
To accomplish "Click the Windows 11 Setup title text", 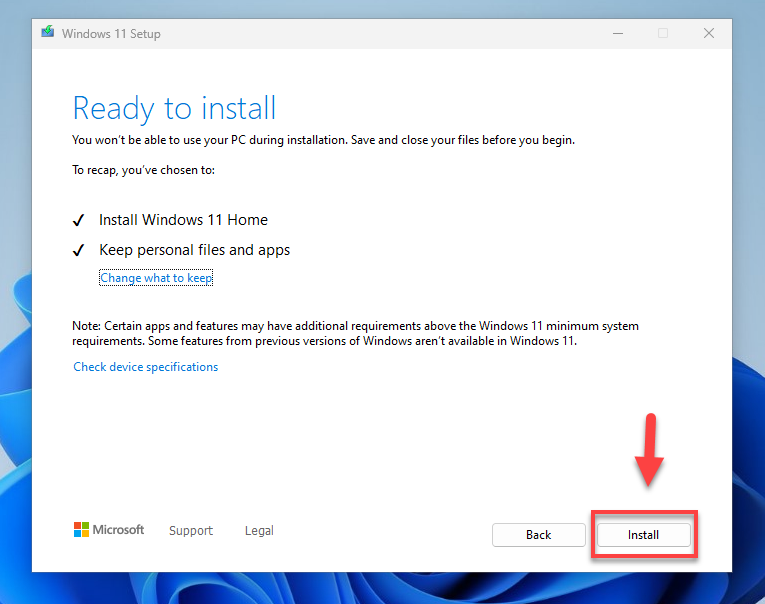I will pos(111,34).
